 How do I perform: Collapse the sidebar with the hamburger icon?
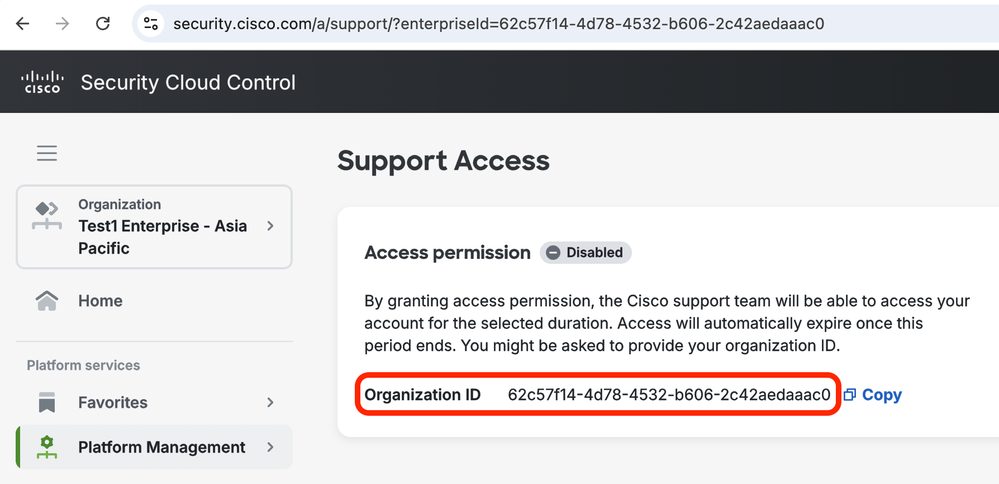47,153
